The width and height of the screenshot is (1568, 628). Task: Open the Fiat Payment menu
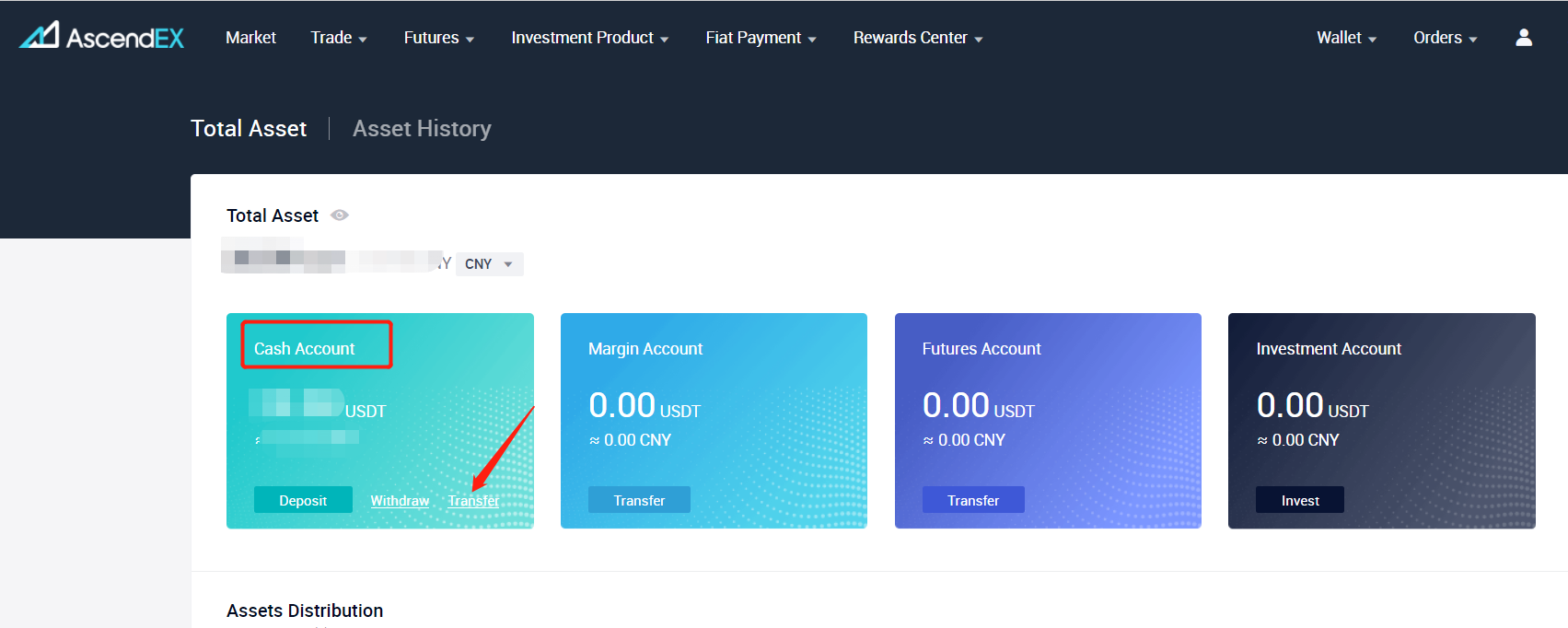761,38
